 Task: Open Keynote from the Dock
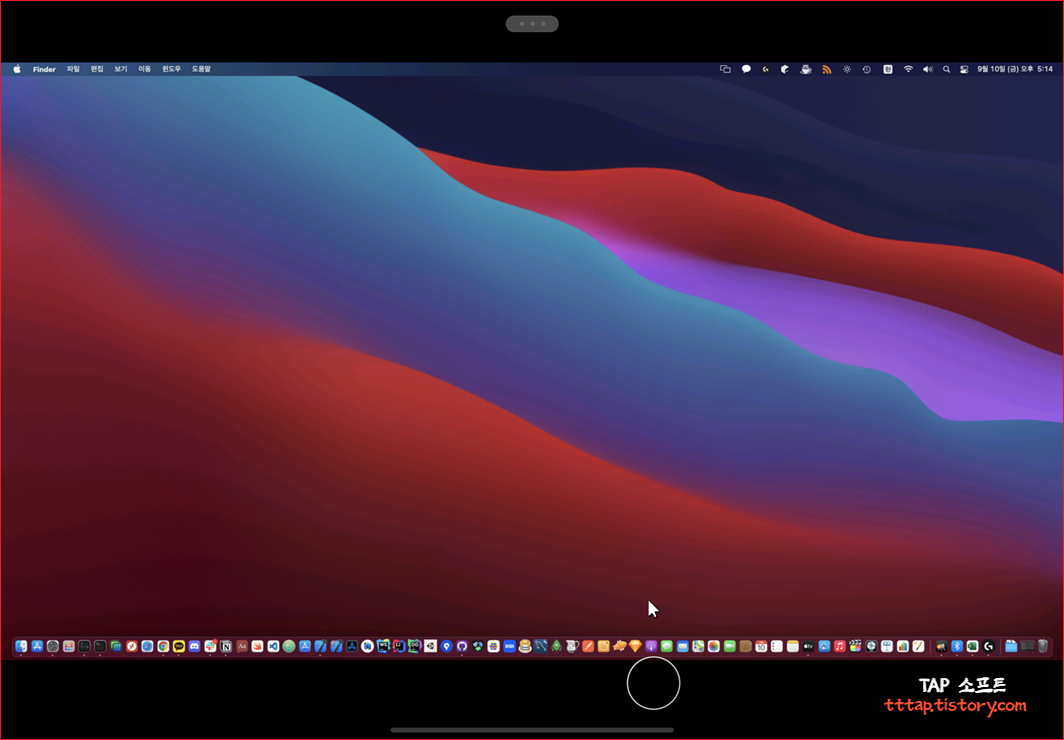[x=887, y=646]
